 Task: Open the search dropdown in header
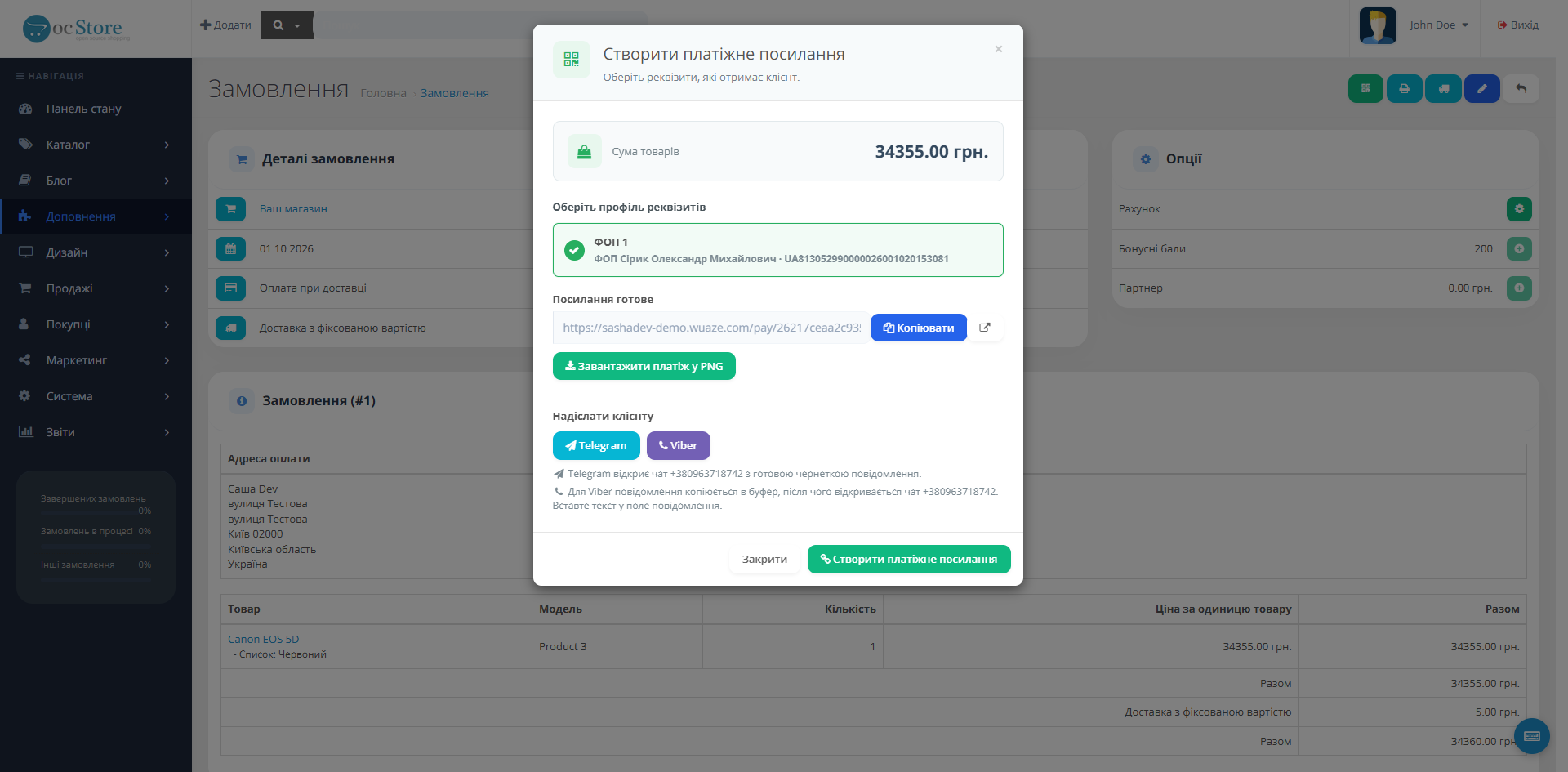point(287,25)
